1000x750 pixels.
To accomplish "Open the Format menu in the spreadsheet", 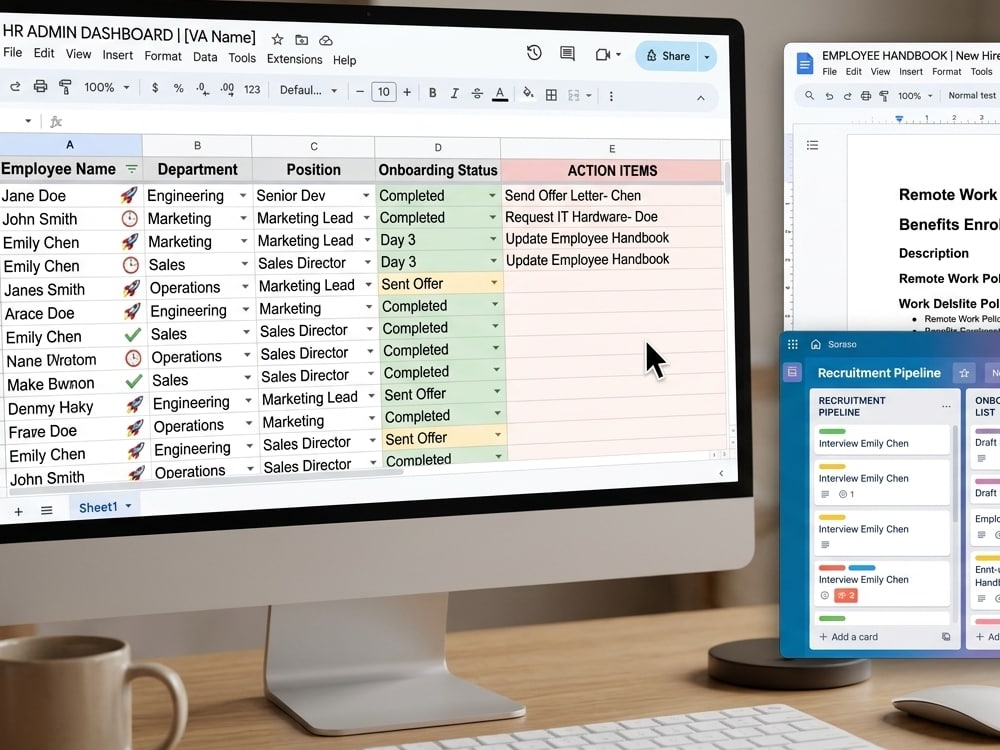I will (163, 56).
